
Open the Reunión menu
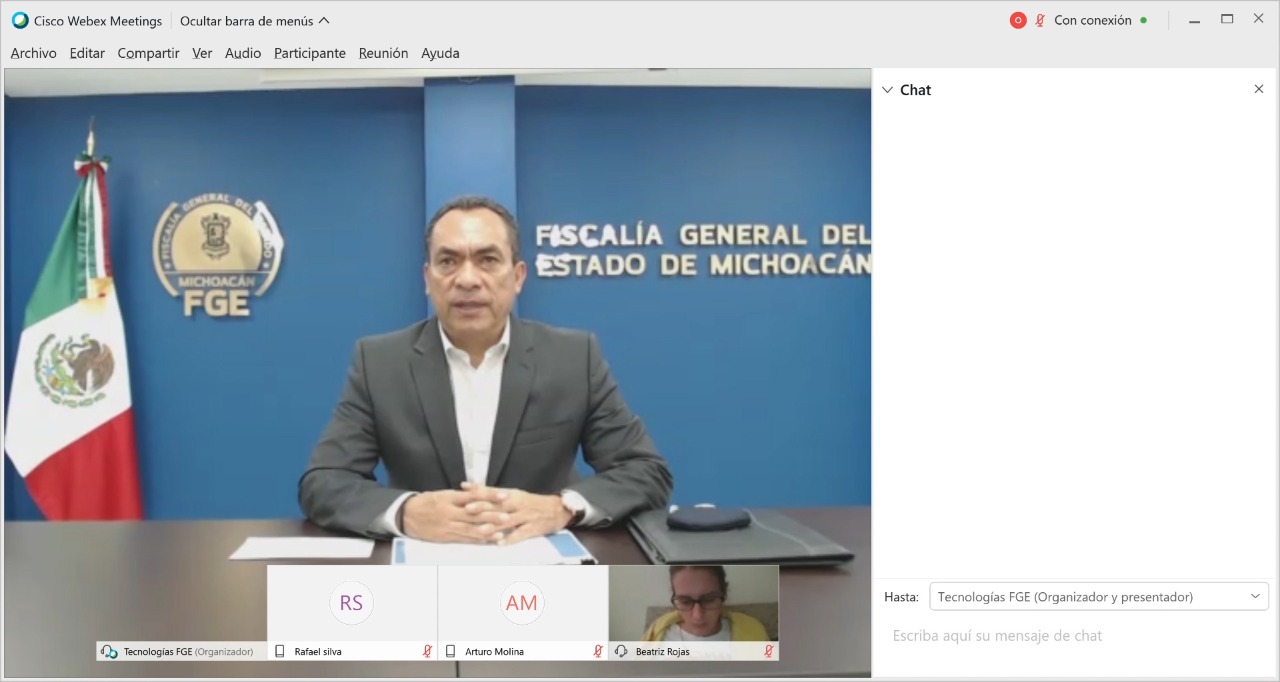point(384,53)
